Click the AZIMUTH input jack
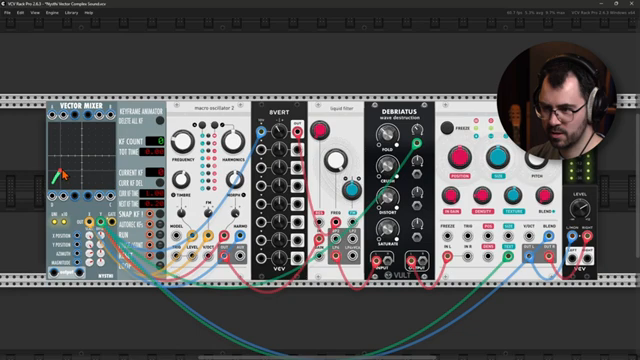Screen dimensions: 640x360 coord(77,253)
